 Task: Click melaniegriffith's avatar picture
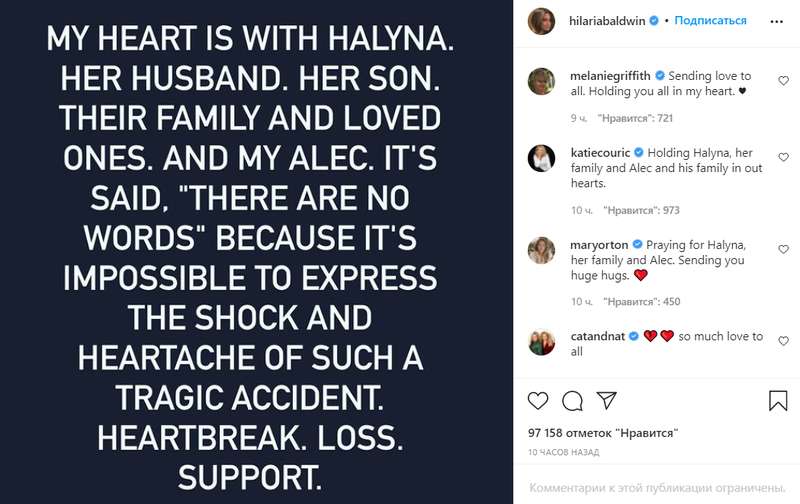[x=543, y=82]
